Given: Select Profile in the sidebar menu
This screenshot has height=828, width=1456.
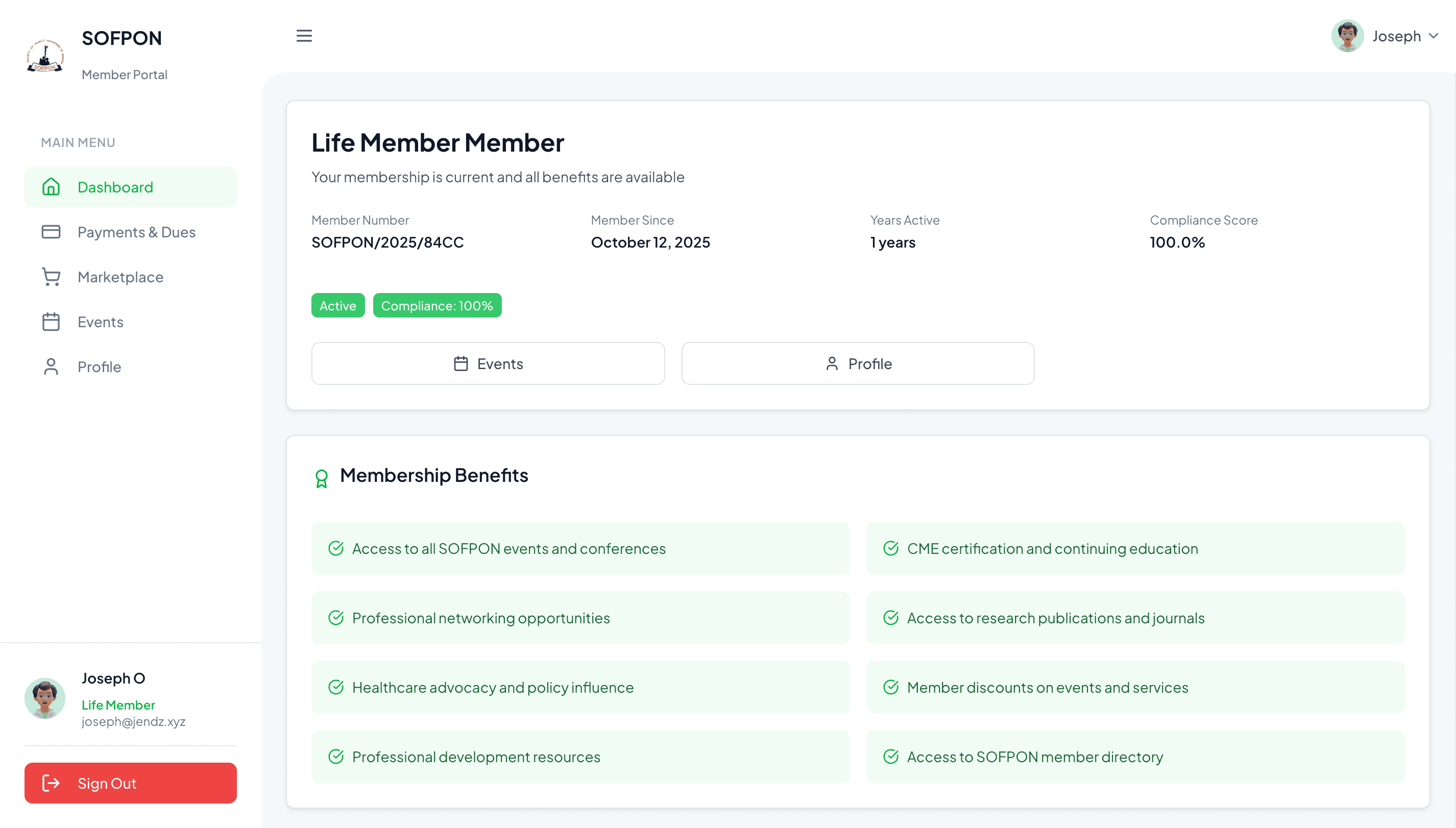Looking at the screenshot, I should click(x=130, y=366).
